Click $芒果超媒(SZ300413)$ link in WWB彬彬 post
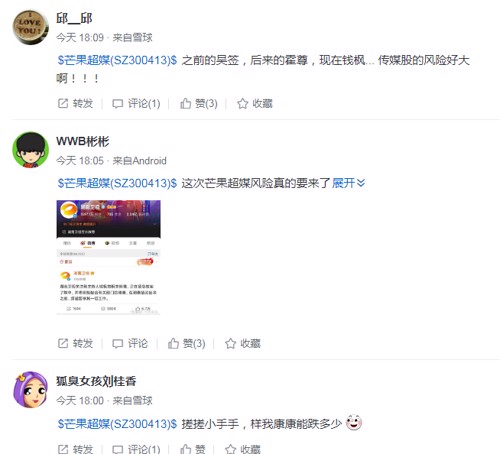Viewport: 500px width, 454px height. pyautogui.click(x=117, y=183)
